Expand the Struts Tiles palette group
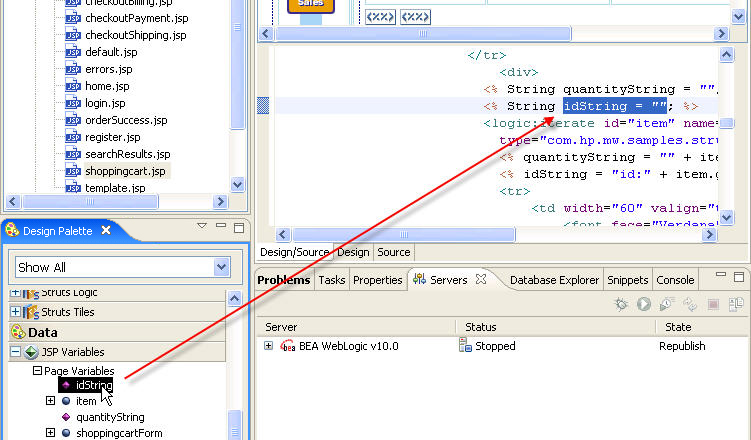The width and height of the screenshot is (751, 440). coord(15,312)
